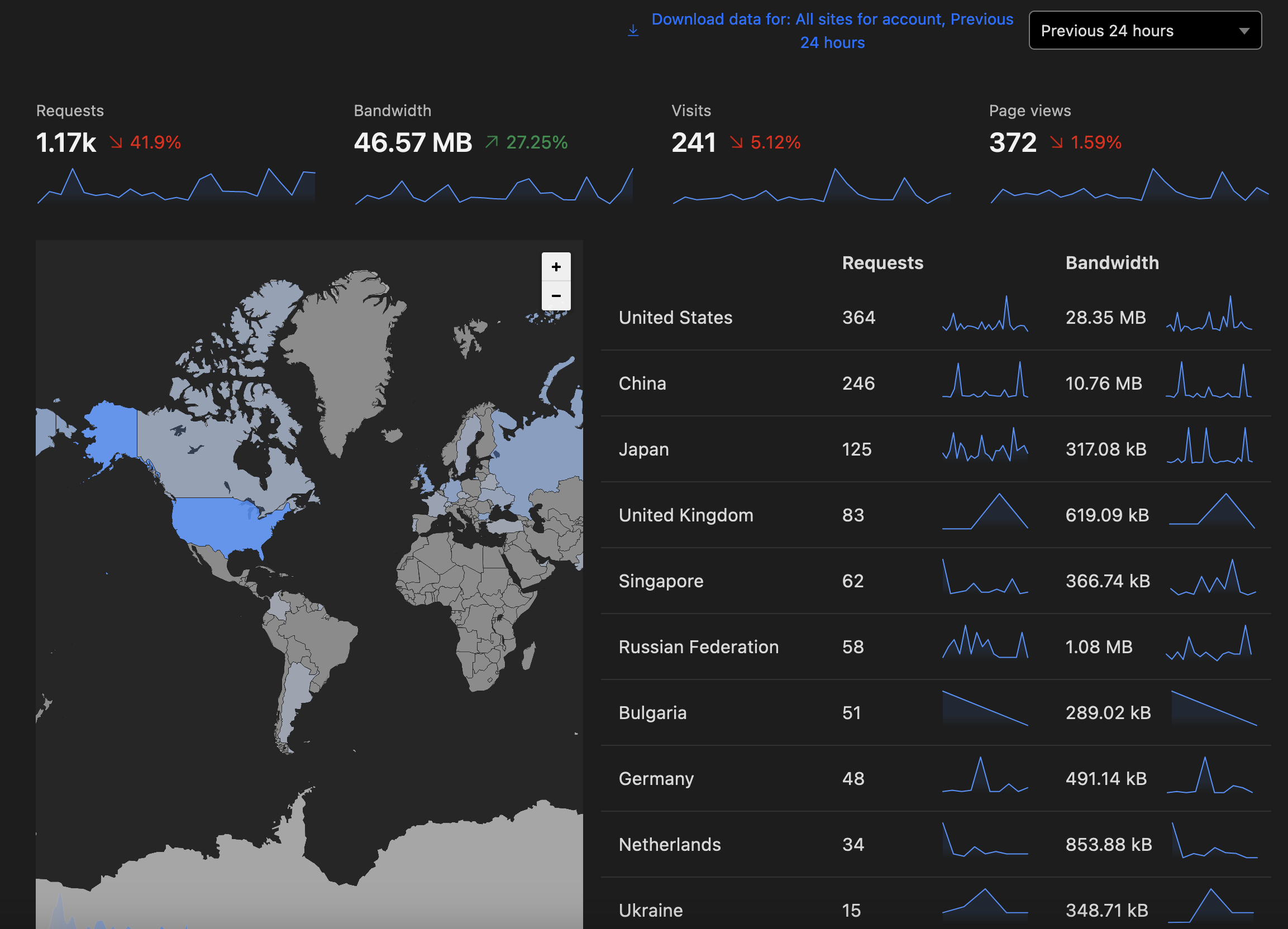Open the Previous 24 hours dropdown

(1144, 31)
